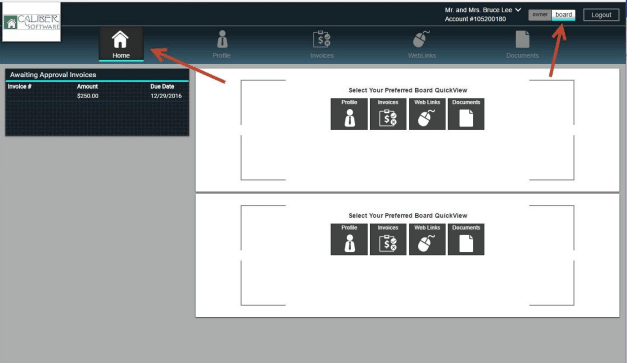The height and width of the screenshot is (363, 627).
Task: Expand the Mr. and Mrs. Bruce Lee account dropdown
Action: click(518, 10)
